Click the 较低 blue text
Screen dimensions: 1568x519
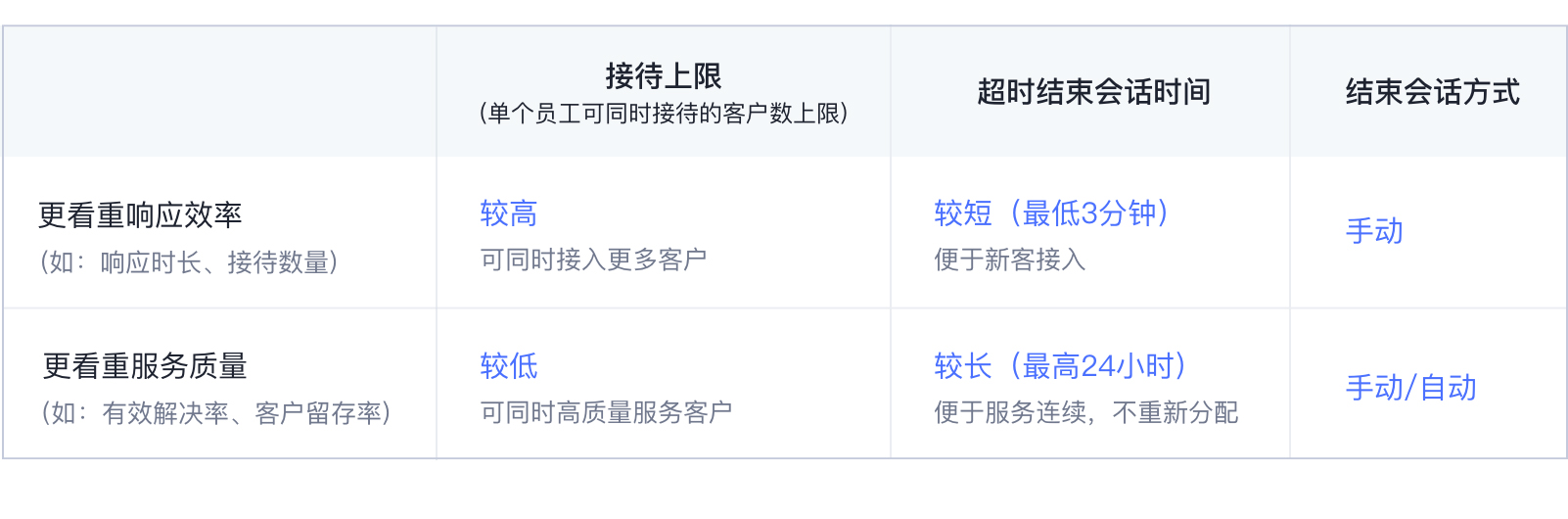click(509, 366)
